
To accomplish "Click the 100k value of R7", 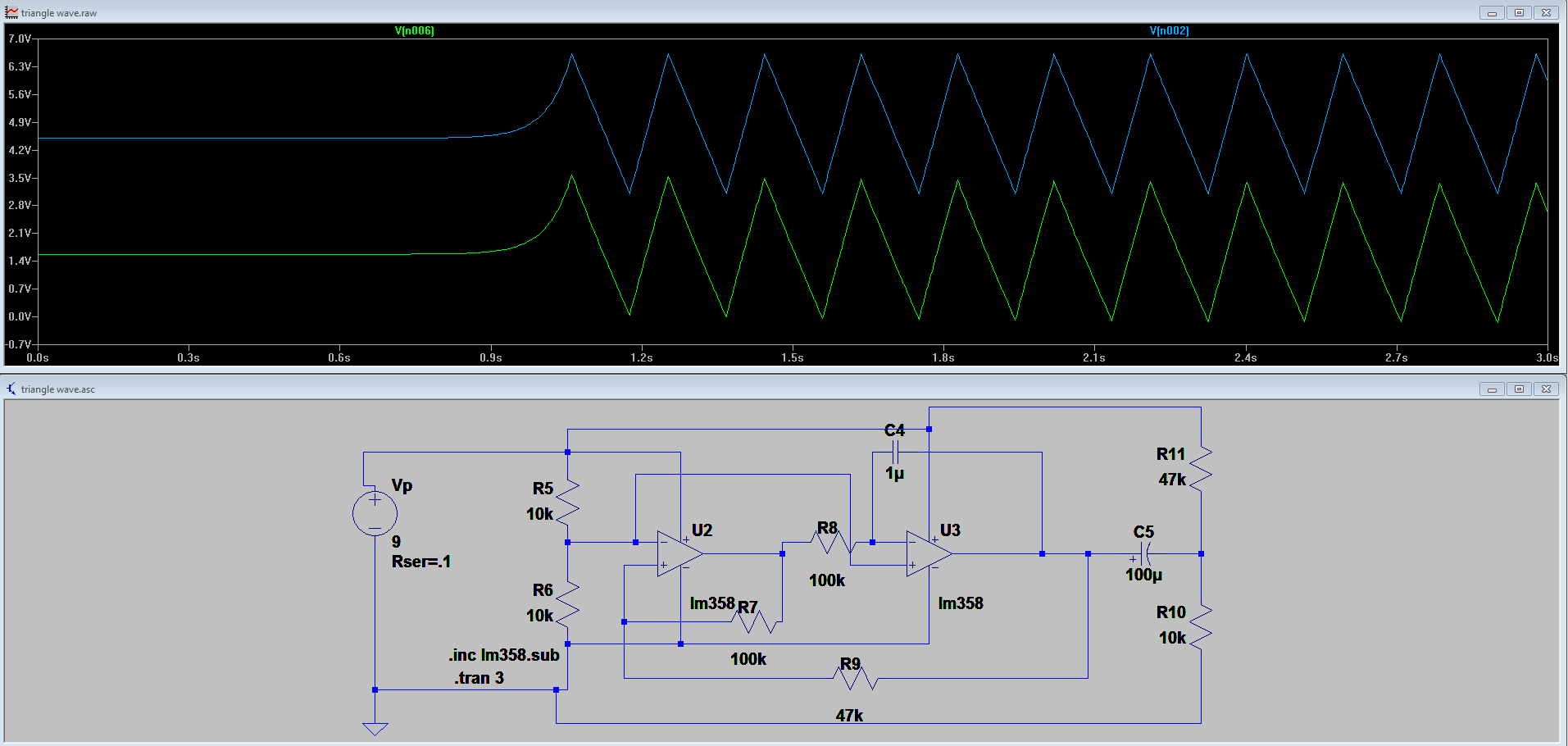I will point(748,659).
